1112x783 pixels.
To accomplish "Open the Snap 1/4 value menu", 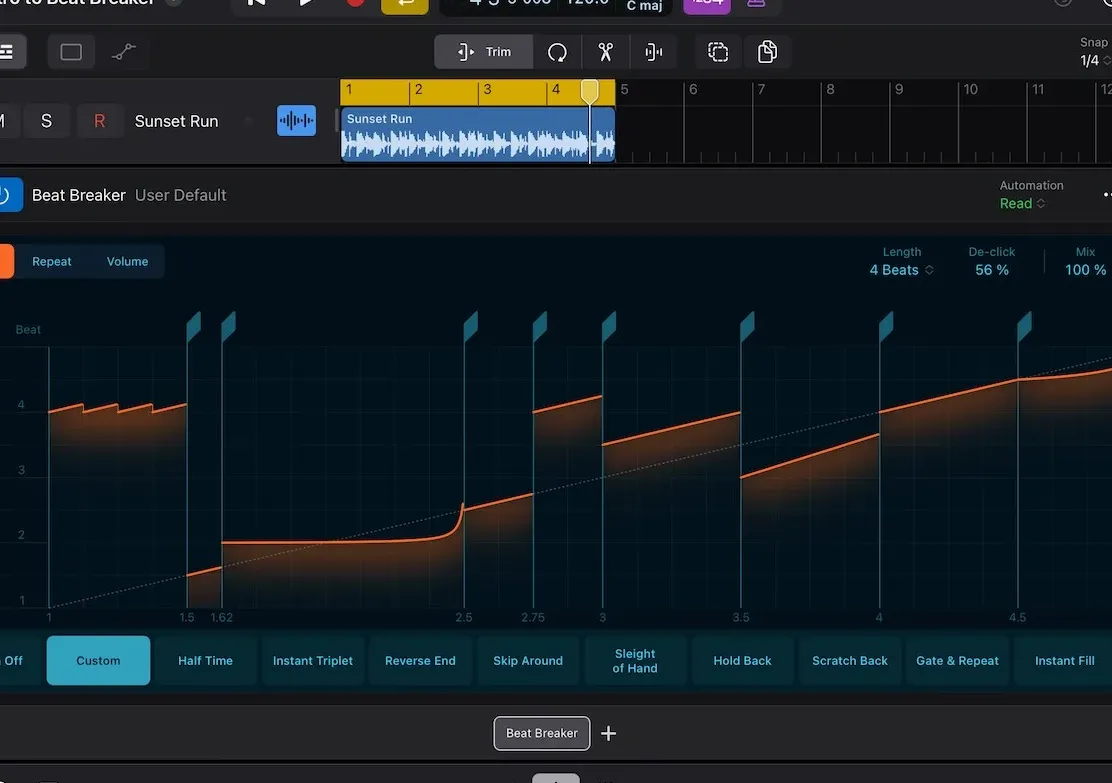I will pos(1094,61).
